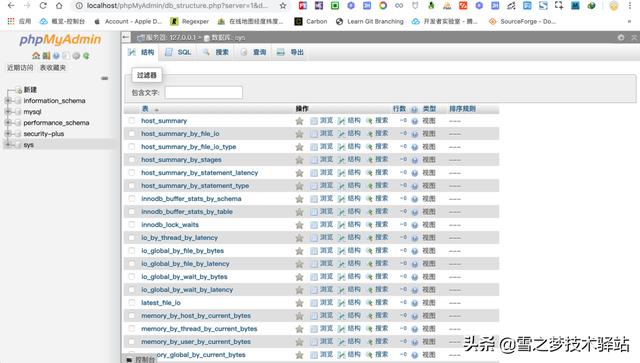Collapse the navigation panel link icon

(105, 78)
